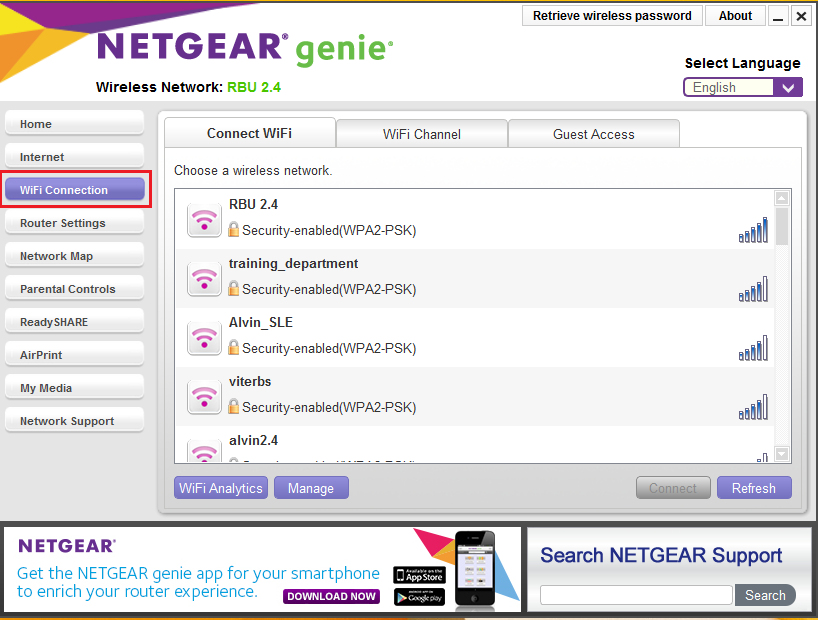This screenshot has height=620, width=818.
Task: Click the English language combo box
Action: point(743,87)
